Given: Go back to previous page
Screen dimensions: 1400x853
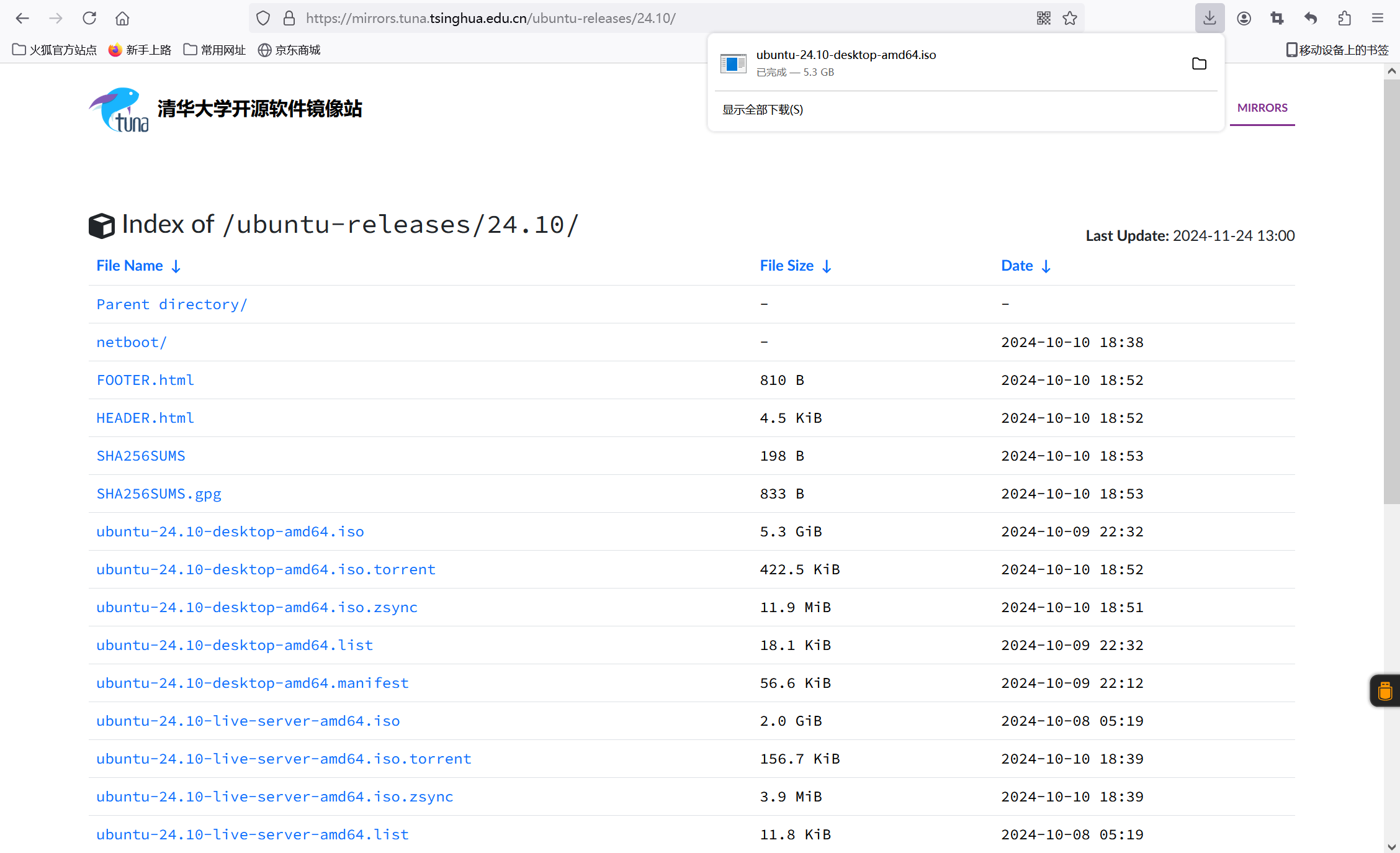Looking at the screenshot, I should 22,18.
